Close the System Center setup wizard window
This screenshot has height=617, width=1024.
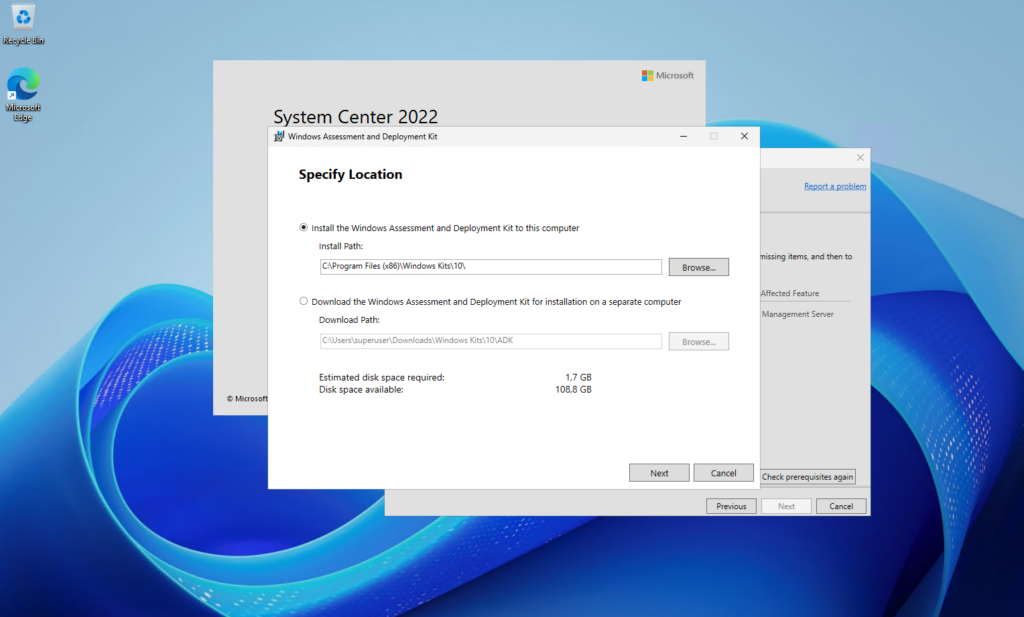[860, 157]
